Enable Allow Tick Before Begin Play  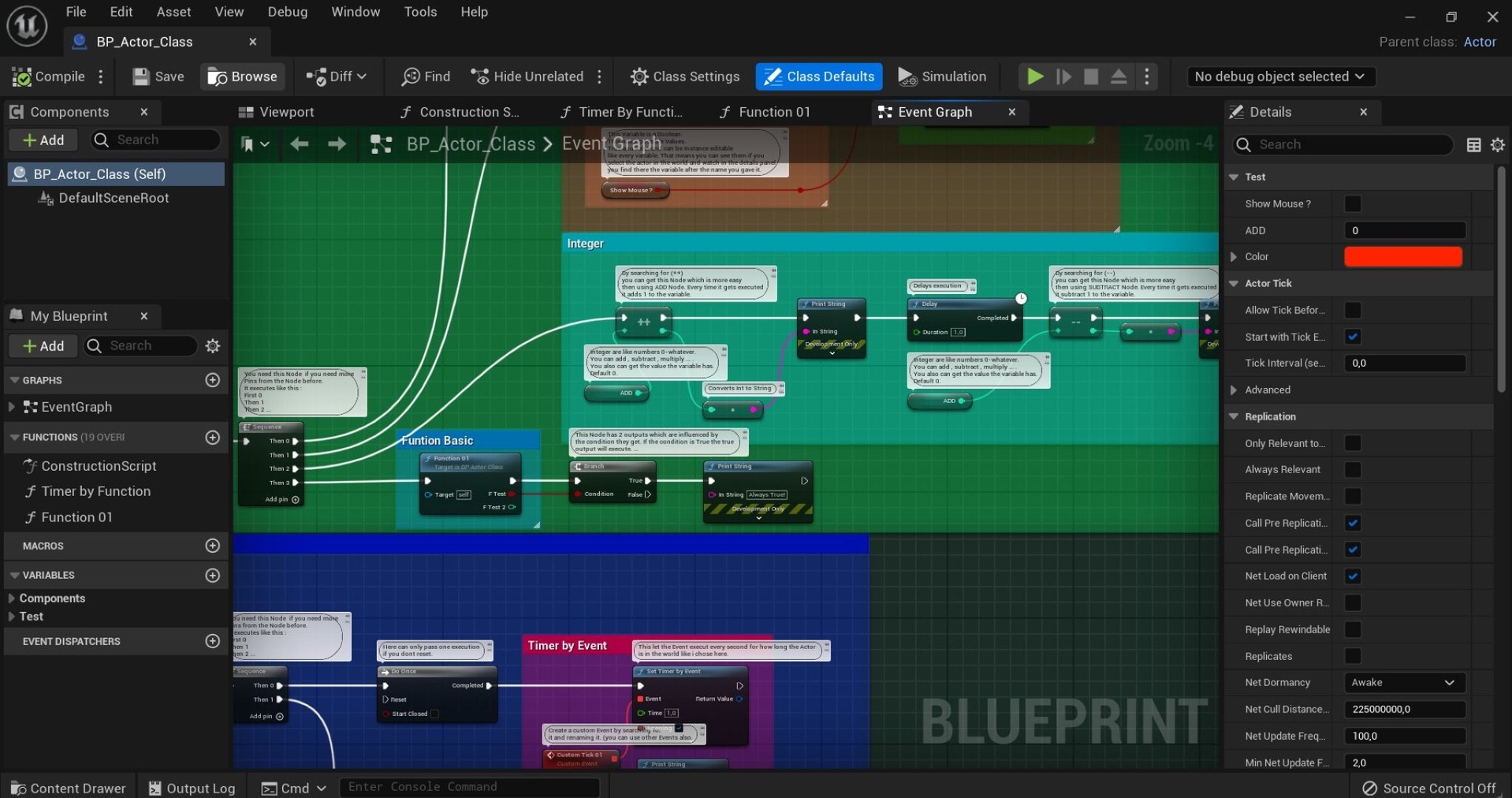1353,310
